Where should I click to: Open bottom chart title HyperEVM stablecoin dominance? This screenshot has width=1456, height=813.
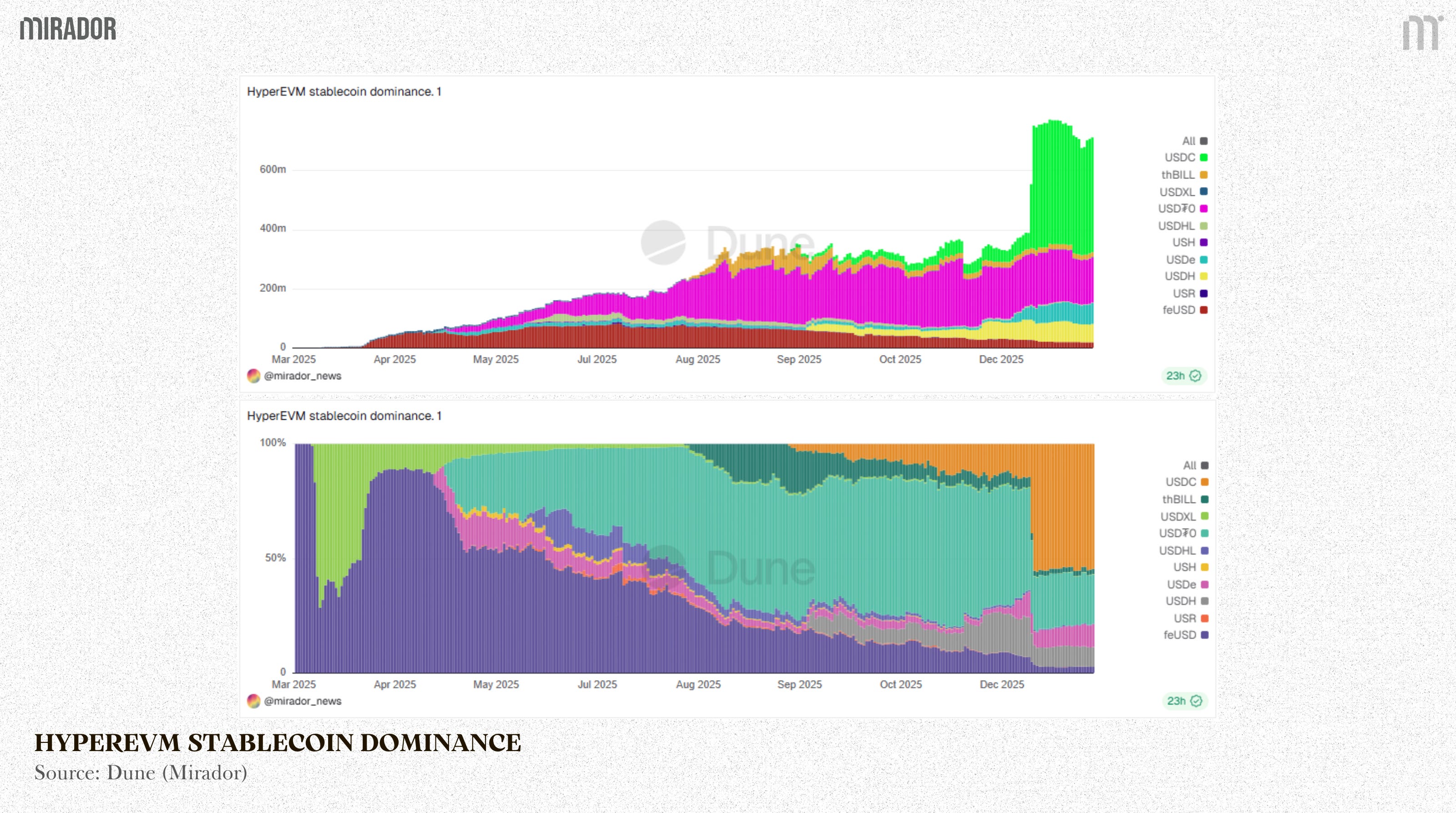coord(344,416)
